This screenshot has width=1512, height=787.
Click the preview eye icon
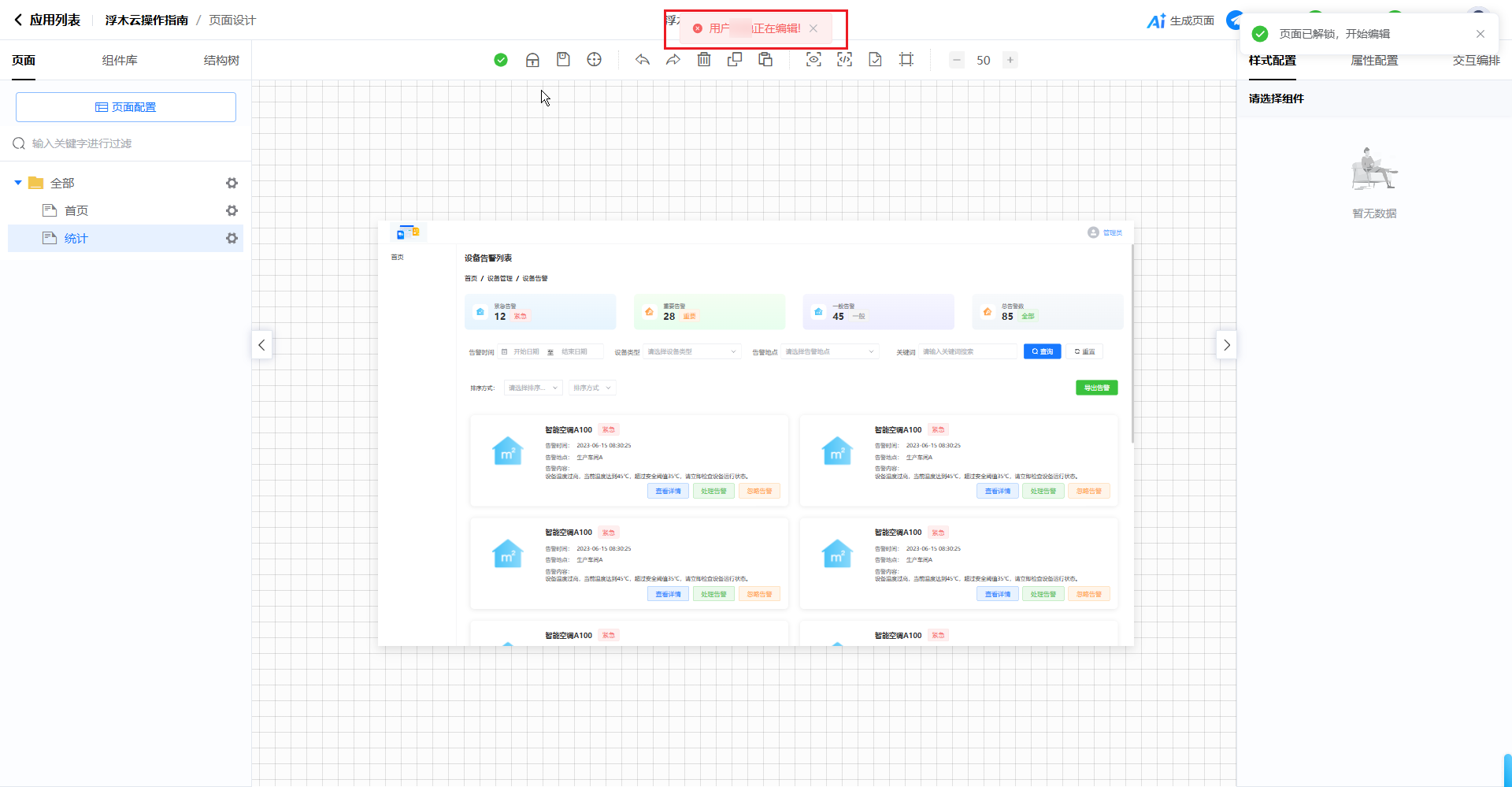pos(813,60)
